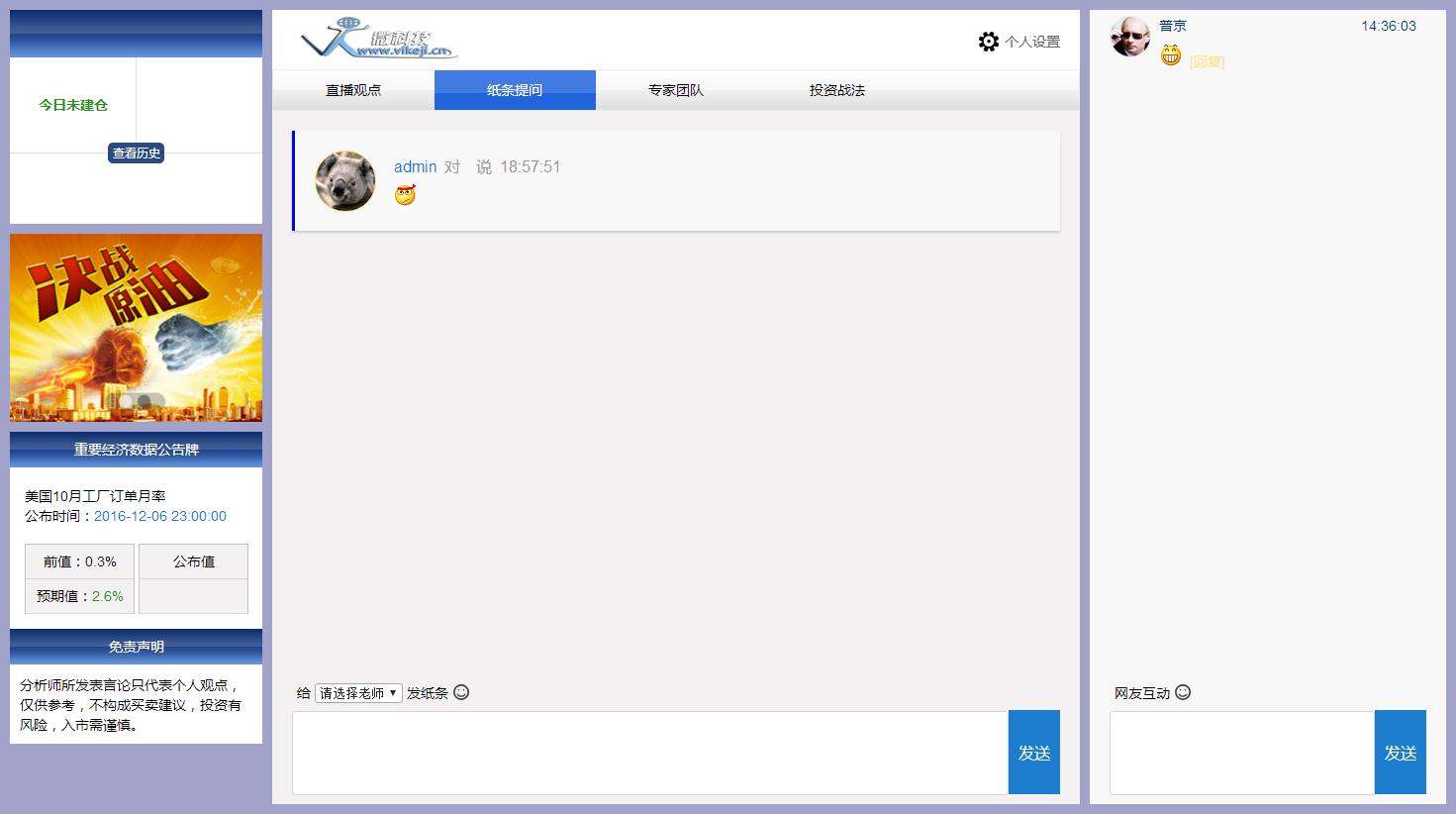The image size is (1456, 814).
Task: Click the 重要经济数据公告牌 header
Action: coord(137,450)
